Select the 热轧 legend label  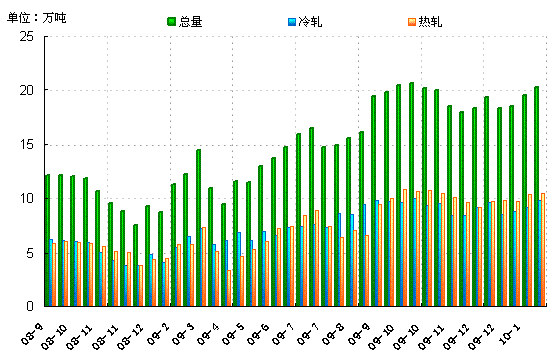tap(430, 22)
